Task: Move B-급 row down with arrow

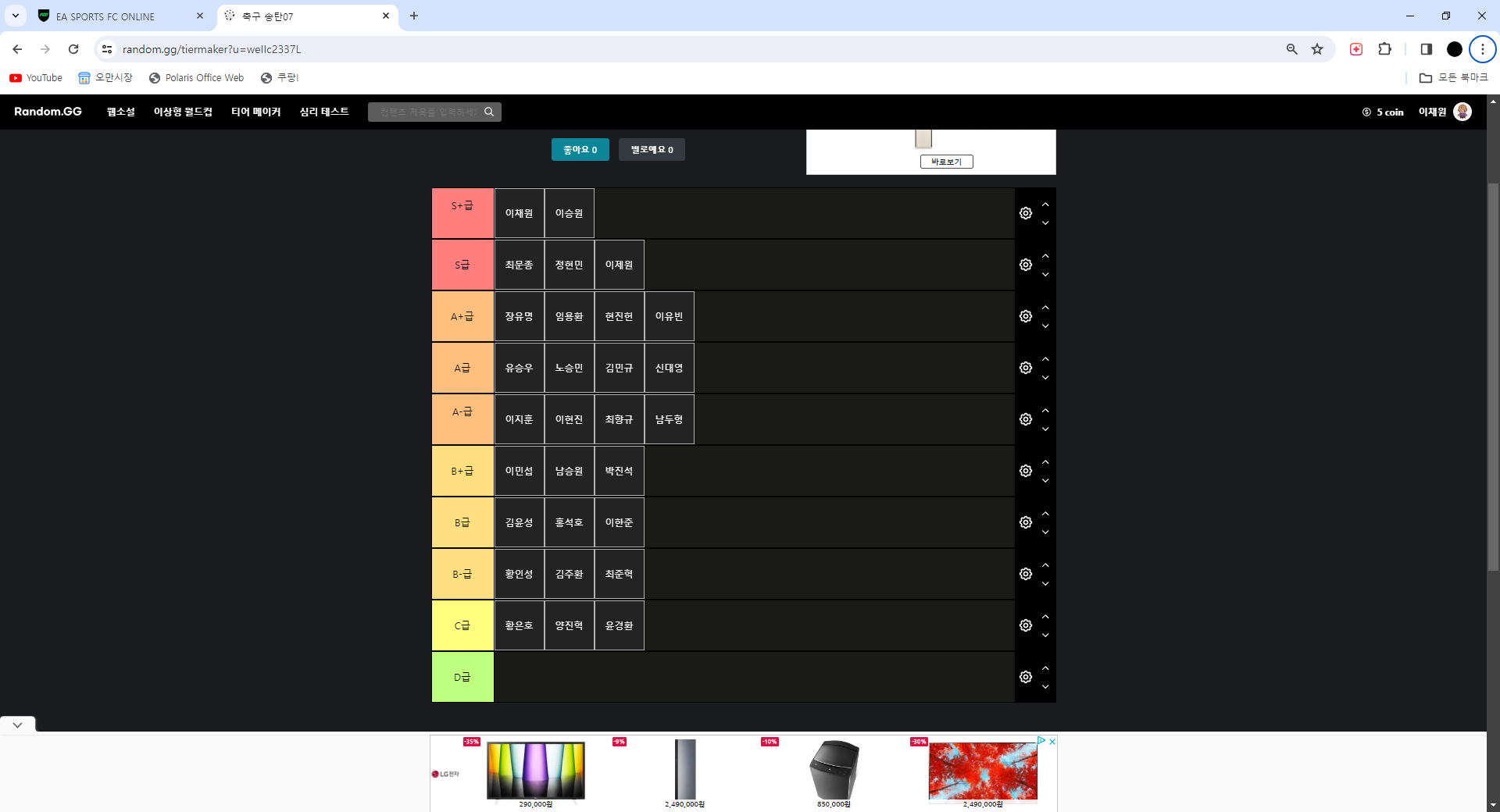Action: [x=1045, y=584]
